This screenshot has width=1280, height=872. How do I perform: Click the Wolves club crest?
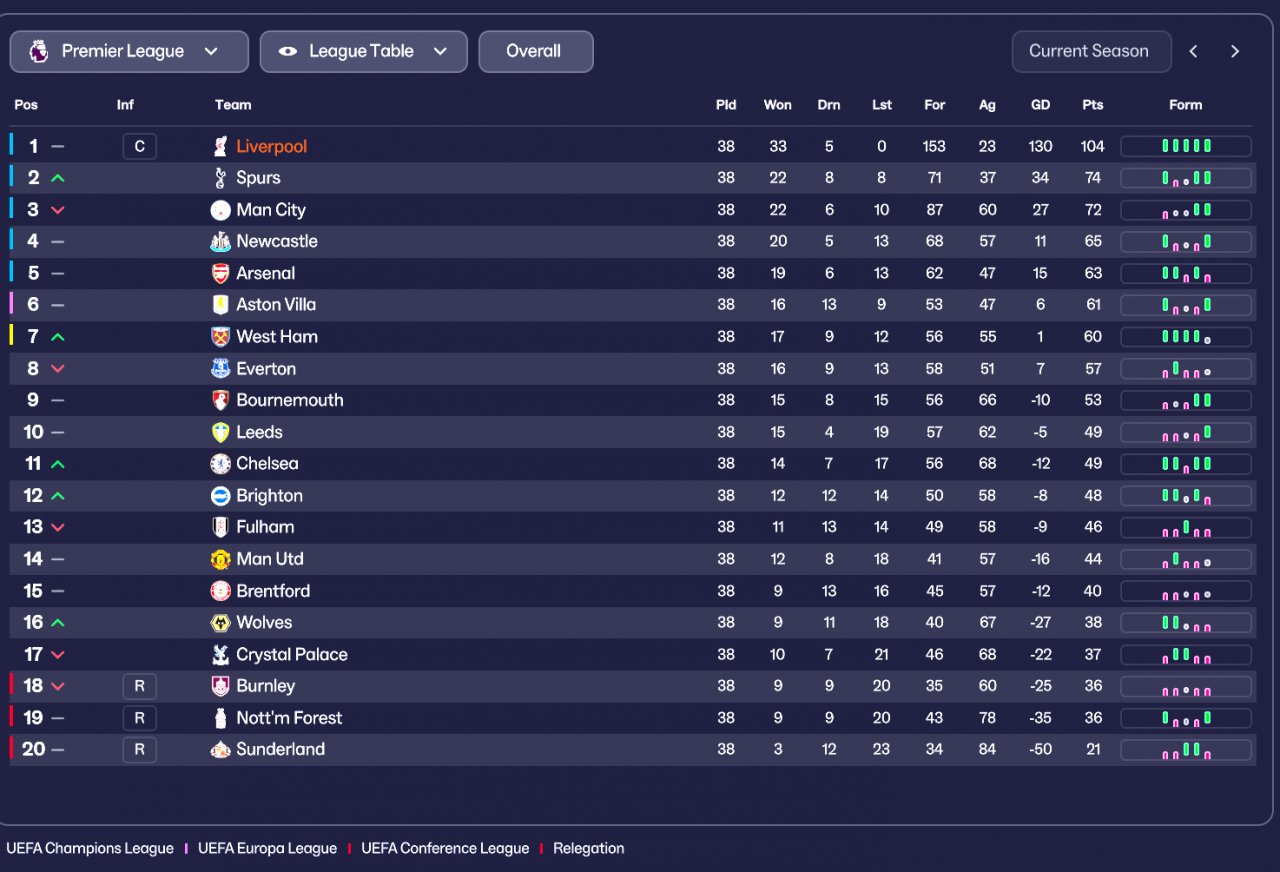[x=220, y=623]
